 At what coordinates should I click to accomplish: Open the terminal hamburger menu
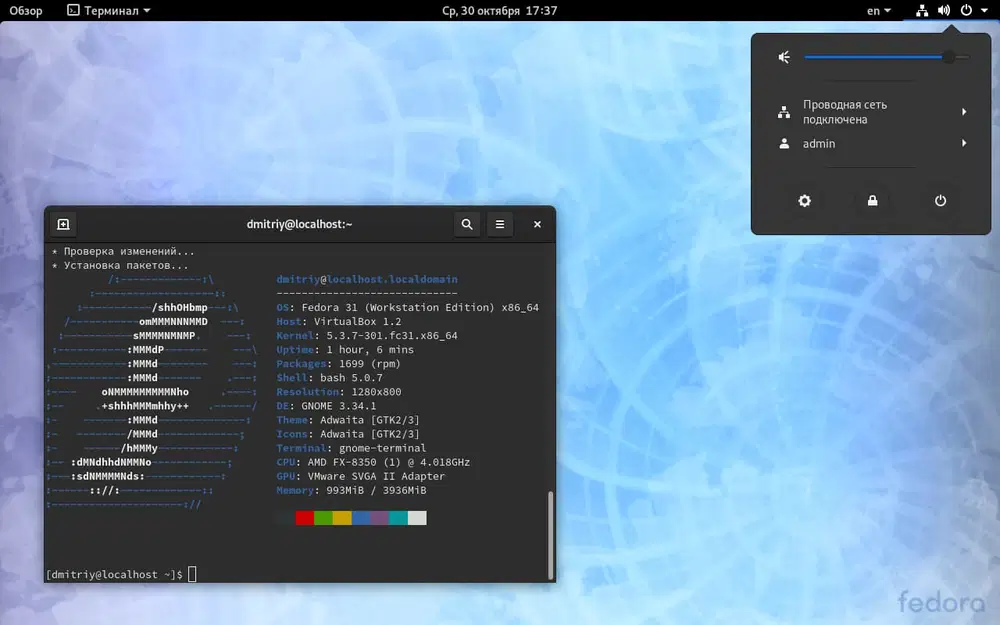tap(500, 224)
